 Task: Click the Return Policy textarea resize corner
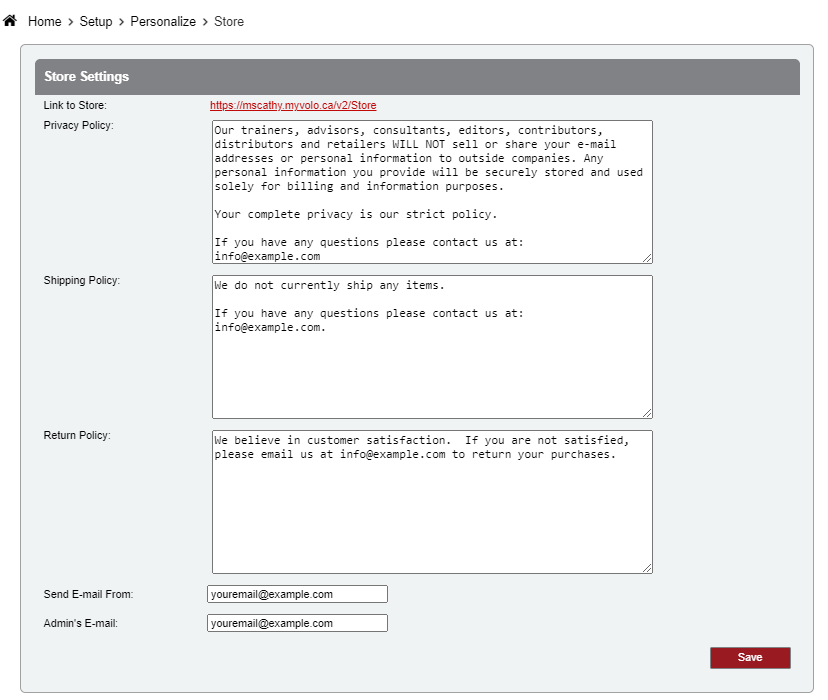[647, 568]
